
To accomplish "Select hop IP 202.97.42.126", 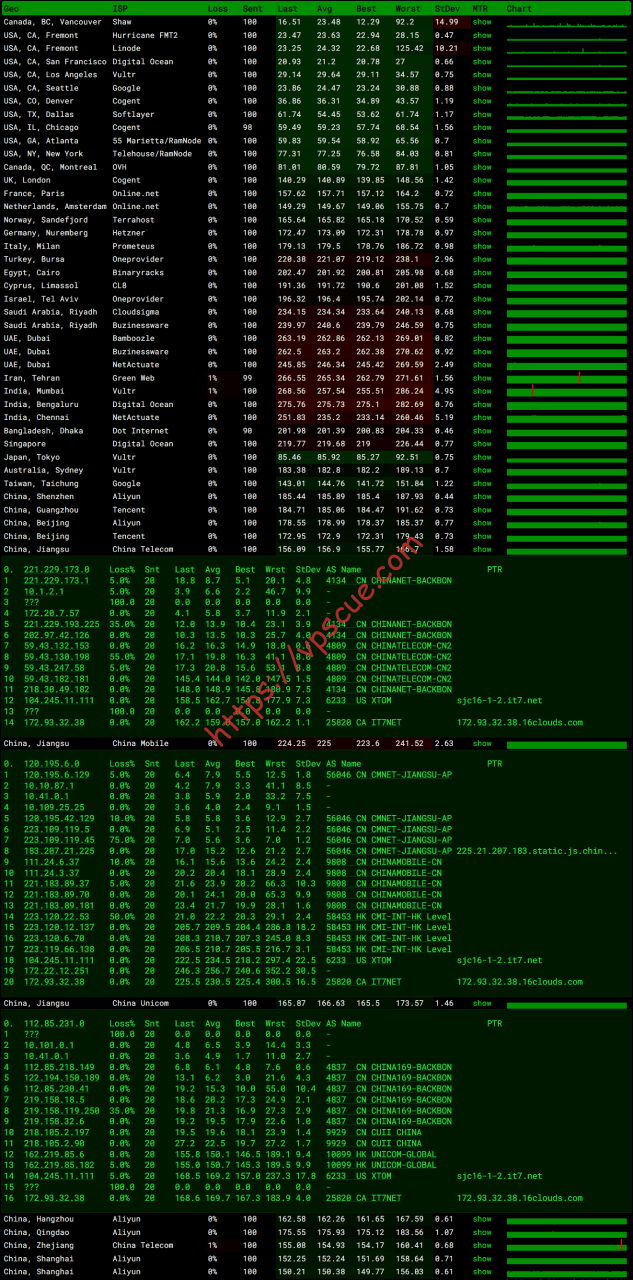I will point(54,635).
